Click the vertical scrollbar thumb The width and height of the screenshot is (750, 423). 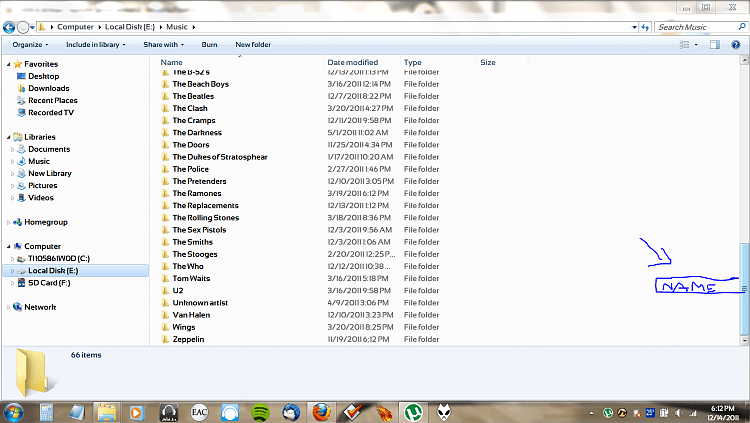(x=744, y=289)
